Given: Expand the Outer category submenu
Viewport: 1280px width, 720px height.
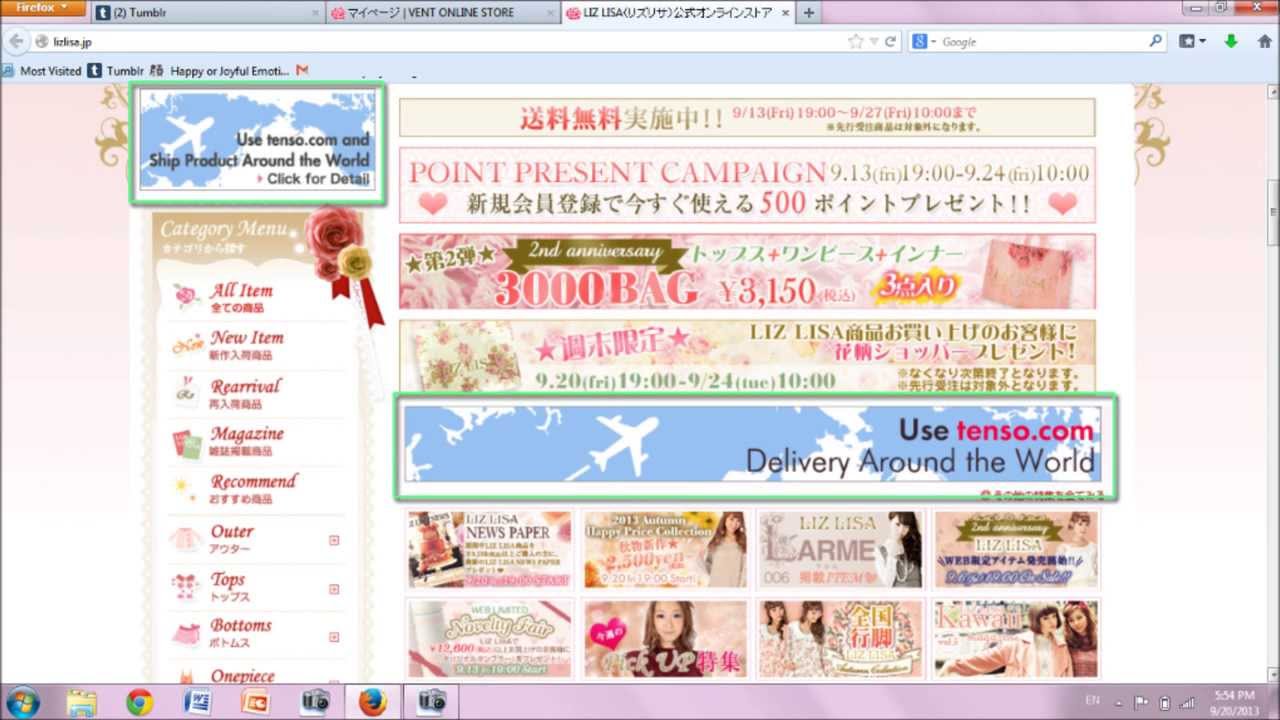Looking at the screenshot, I should (334, 540).
